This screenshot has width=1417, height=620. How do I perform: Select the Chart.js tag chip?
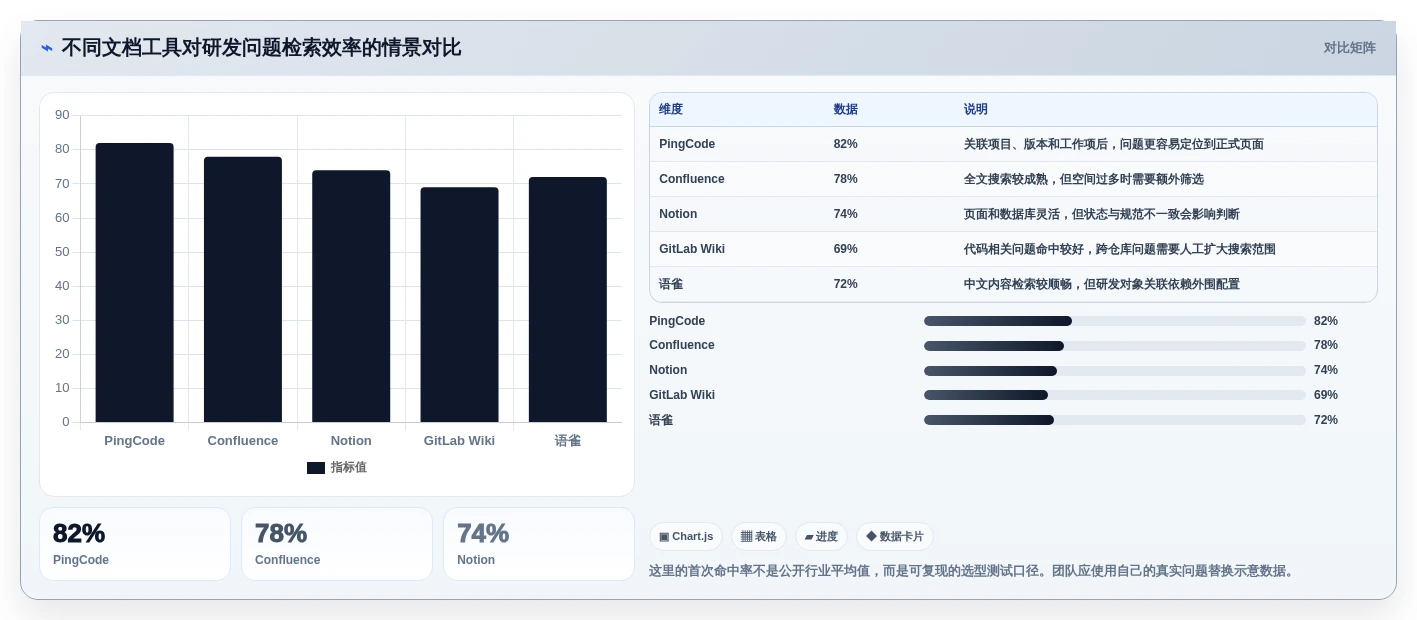coord(686,537)
